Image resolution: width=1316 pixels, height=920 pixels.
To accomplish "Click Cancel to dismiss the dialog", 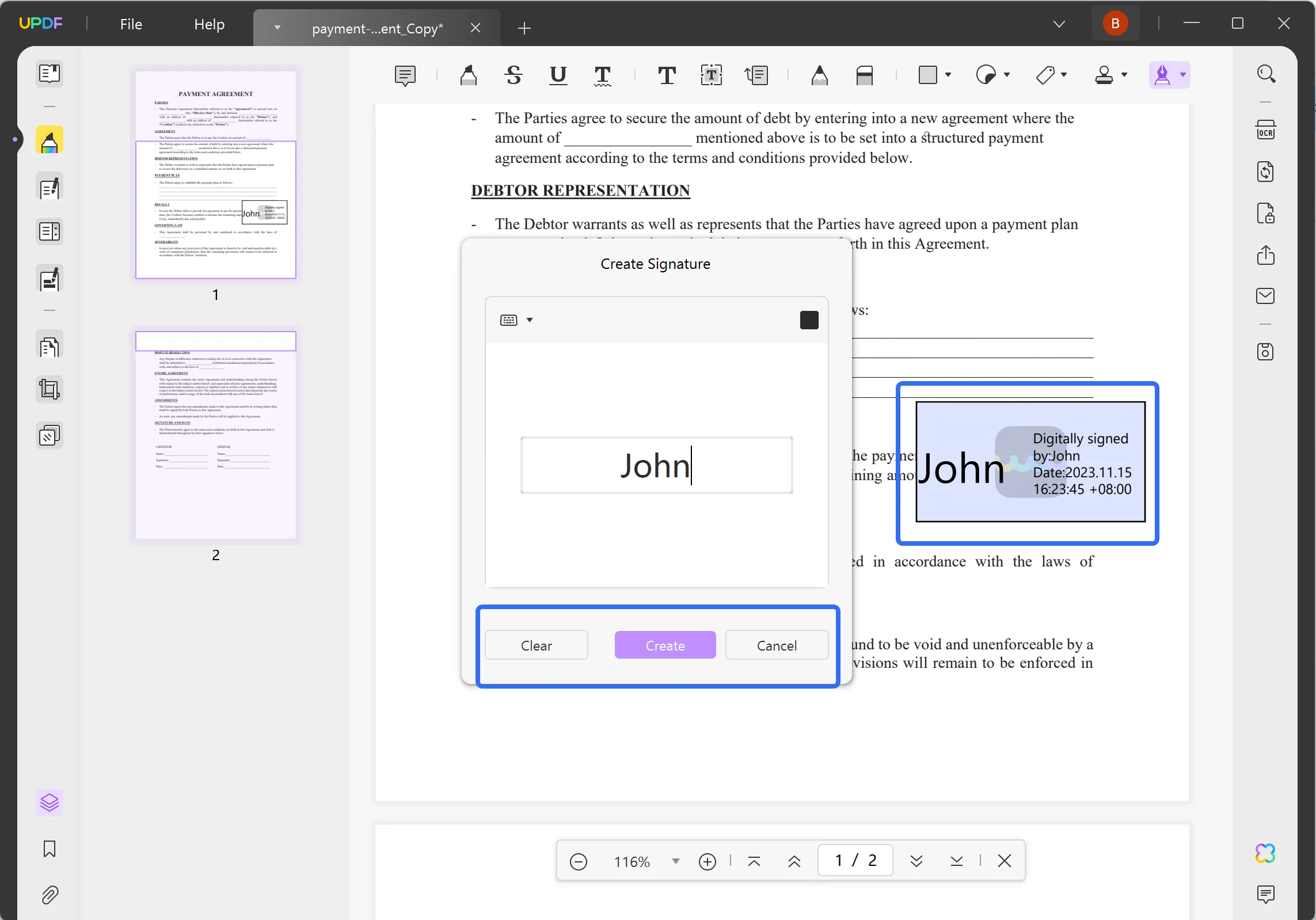I will [777, 645].
